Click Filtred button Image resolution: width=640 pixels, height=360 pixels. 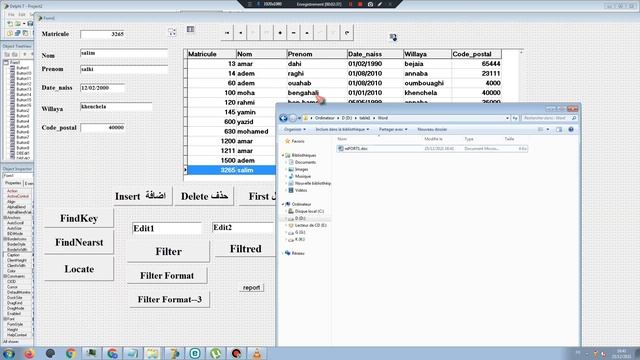coord(245,249)
